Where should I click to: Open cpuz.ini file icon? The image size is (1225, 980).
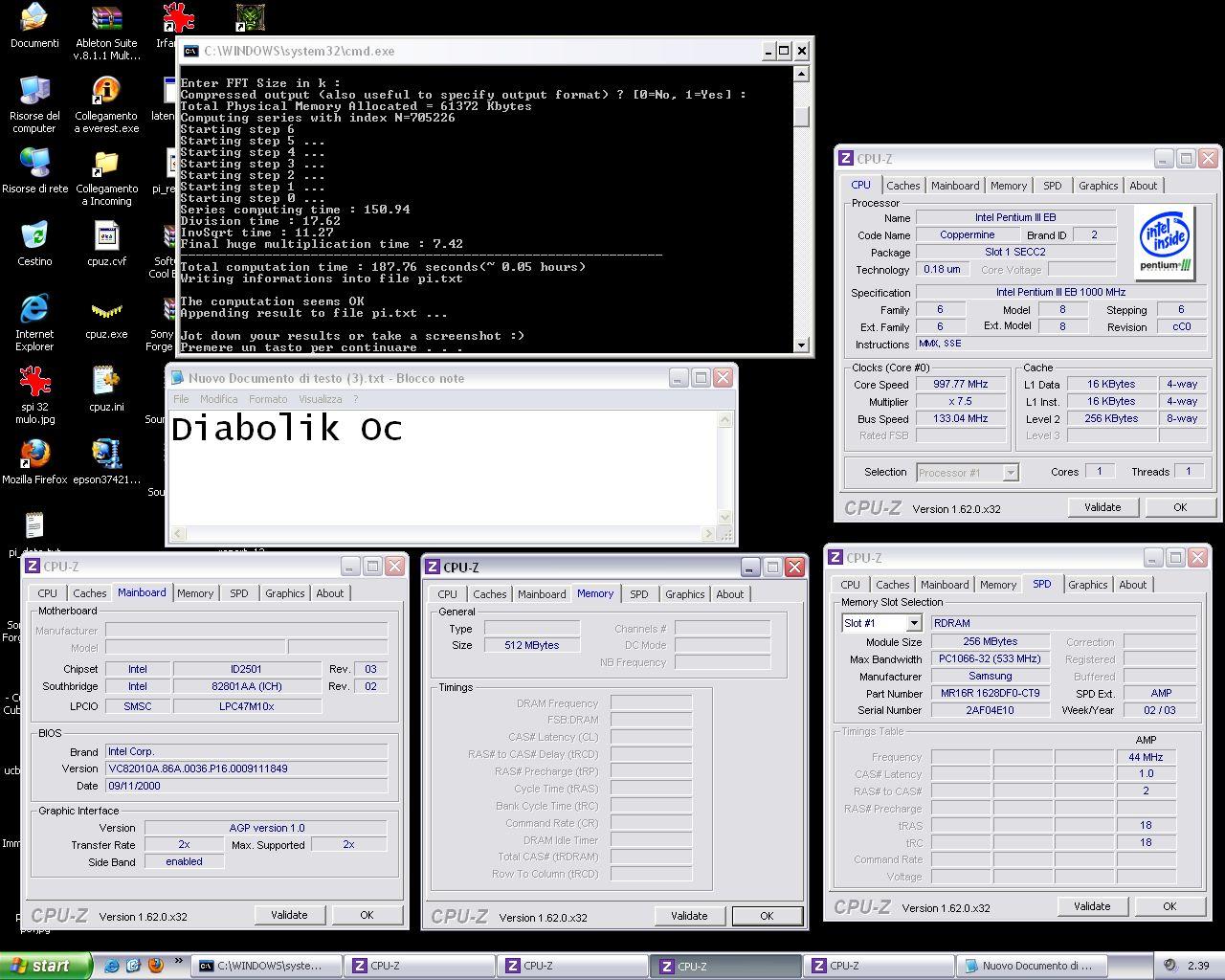coord(106,390)
